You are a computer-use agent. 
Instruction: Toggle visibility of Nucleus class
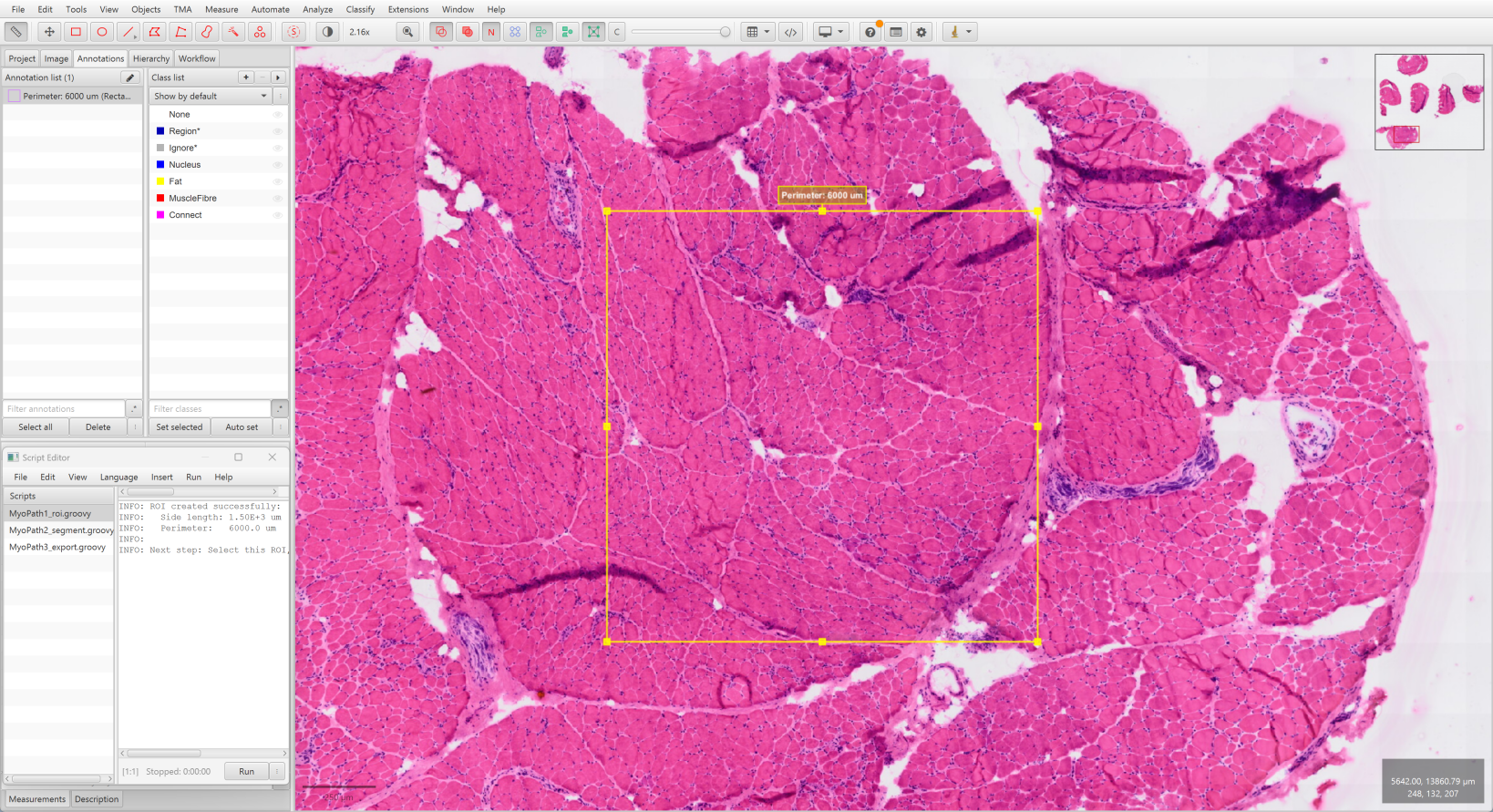(277, 165)
